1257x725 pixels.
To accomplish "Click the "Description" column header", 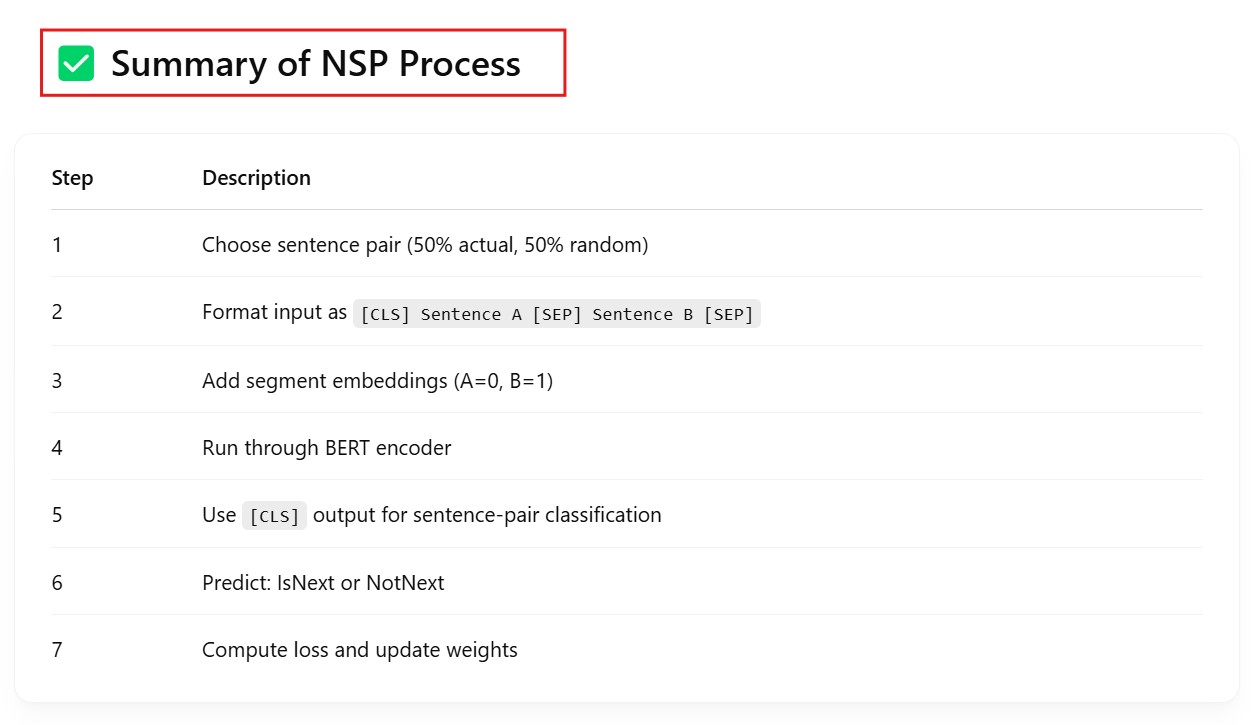I will tap(256, 178).
